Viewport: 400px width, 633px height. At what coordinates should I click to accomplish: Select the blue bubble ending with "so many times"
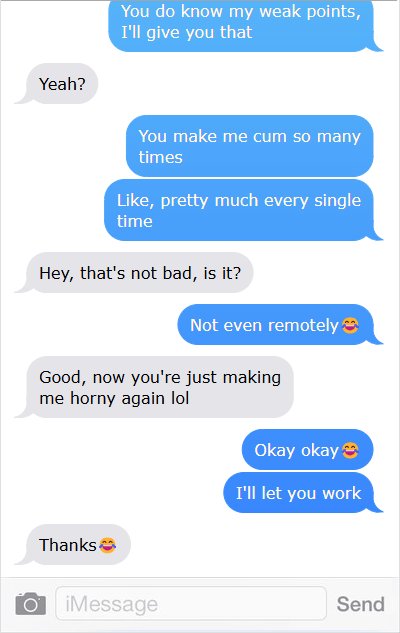click(x=249, y=146)
